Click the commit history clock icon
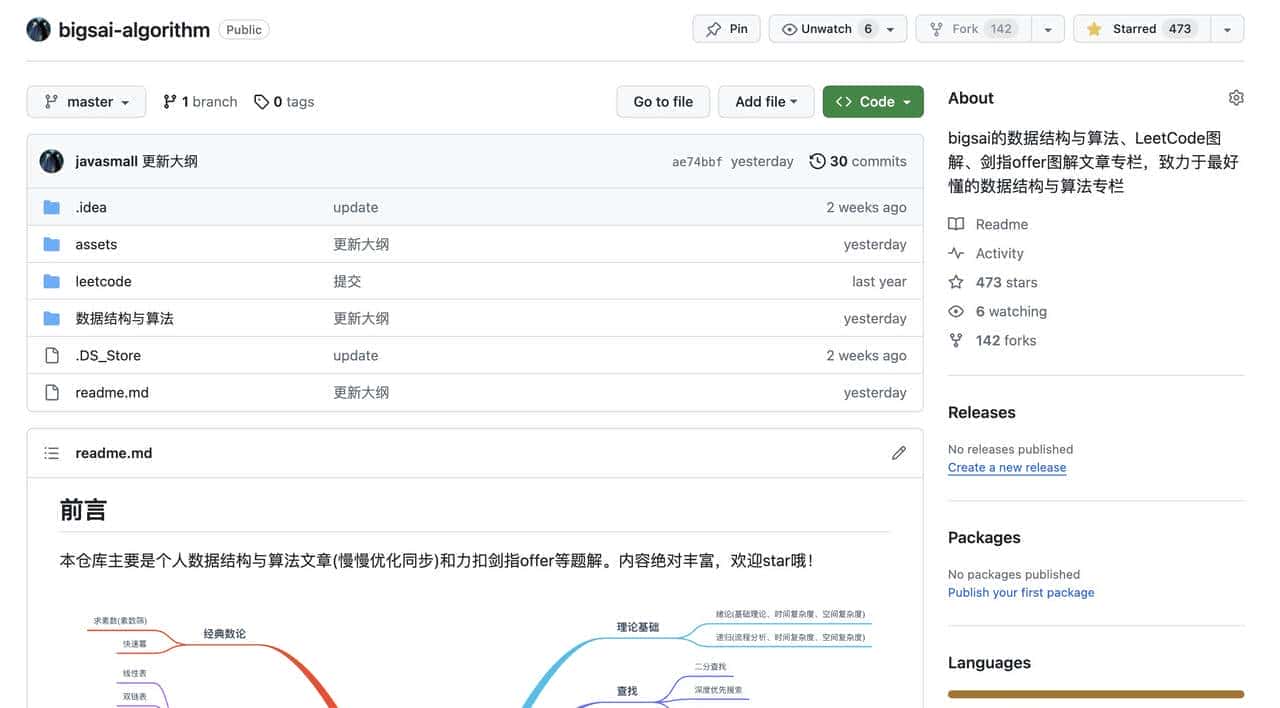 click(x=817, y=161)
